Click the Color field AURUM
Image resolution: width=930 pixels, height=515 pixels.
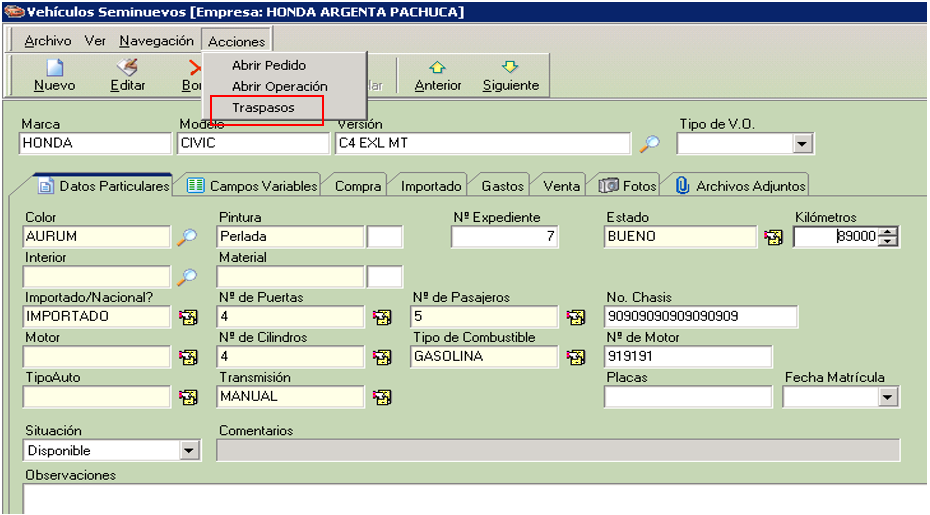[97, 237]
